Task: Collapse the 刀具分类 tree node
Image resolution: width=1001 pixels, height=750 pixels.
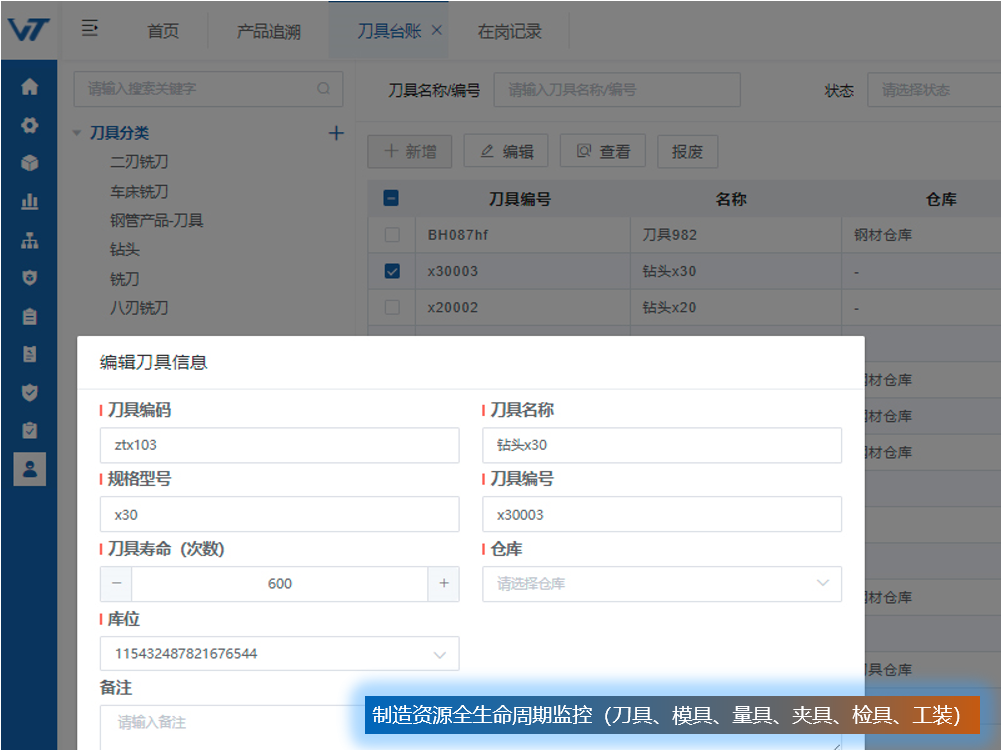Action: 77,133
